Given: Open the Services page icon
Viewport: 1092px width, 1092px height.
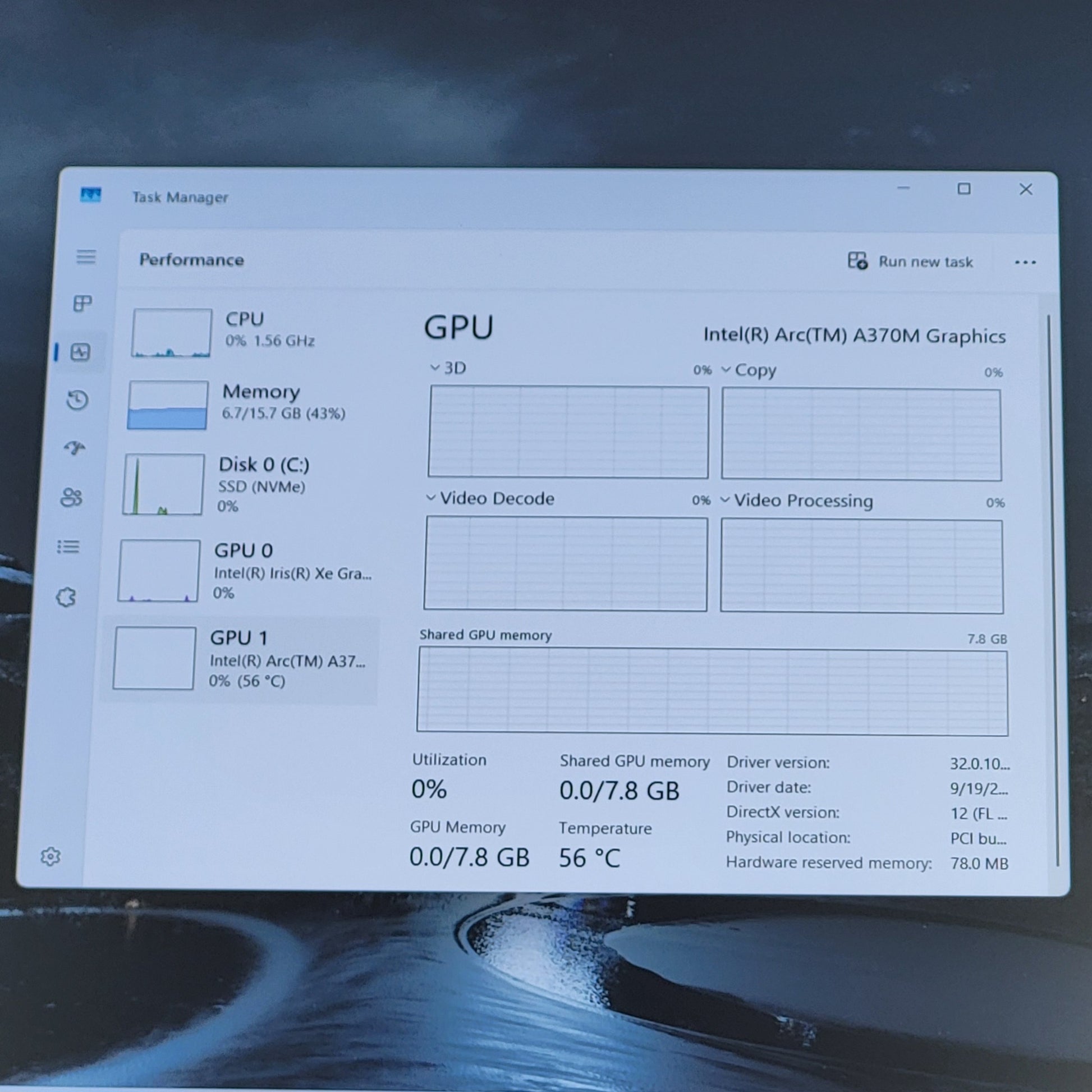Looking at the screenshot, I should pyautogui.click(x=66, y=597).
